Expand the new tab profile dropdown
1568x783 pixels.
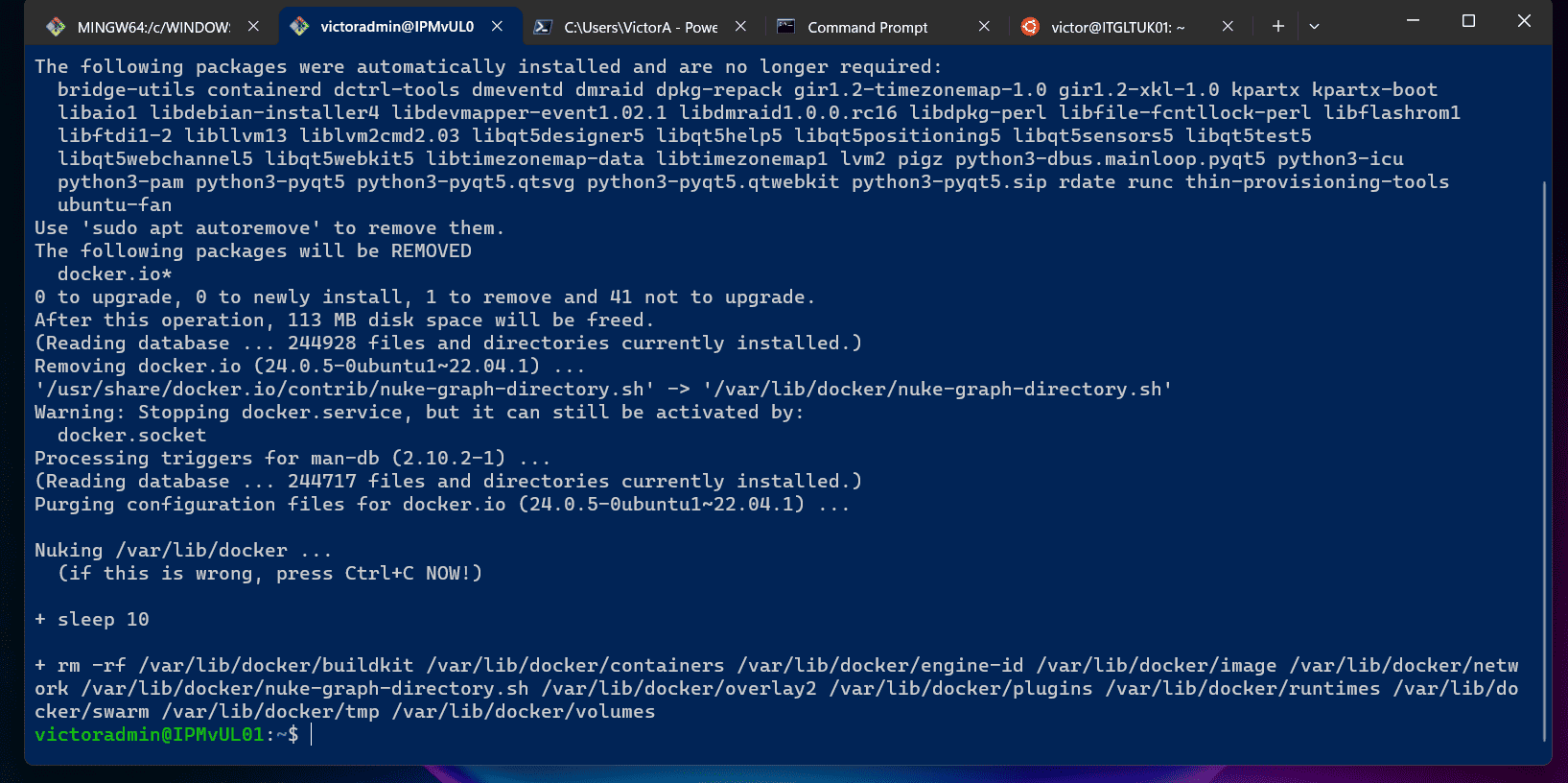click(x=1314, y=27)
